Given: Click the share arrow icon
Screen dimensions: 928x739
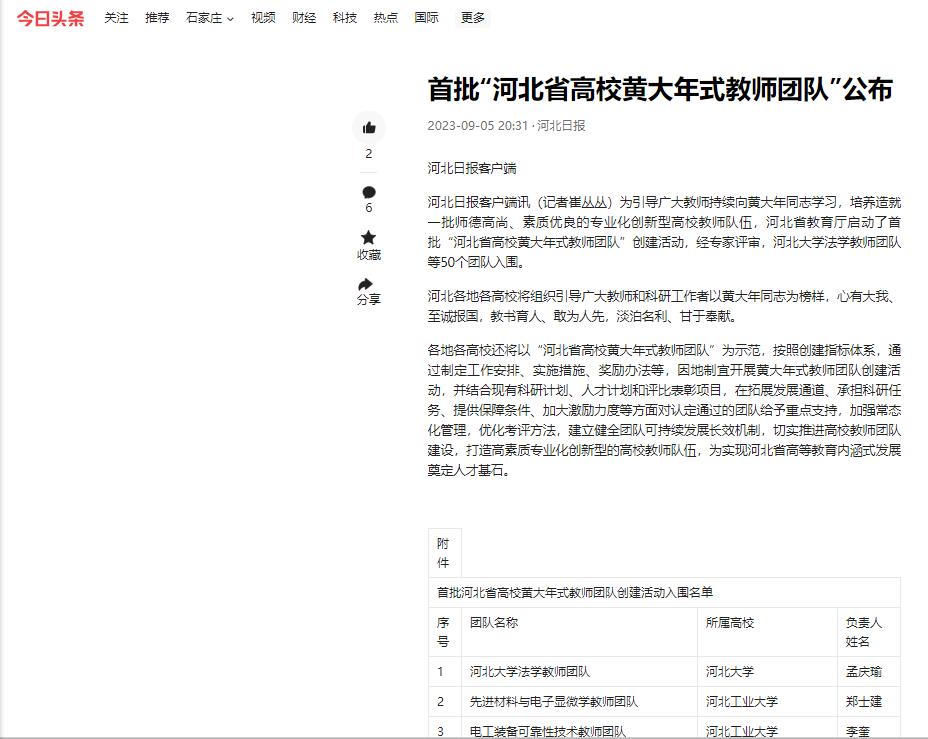Looking at the screenshot, I should tap(369, 284).
